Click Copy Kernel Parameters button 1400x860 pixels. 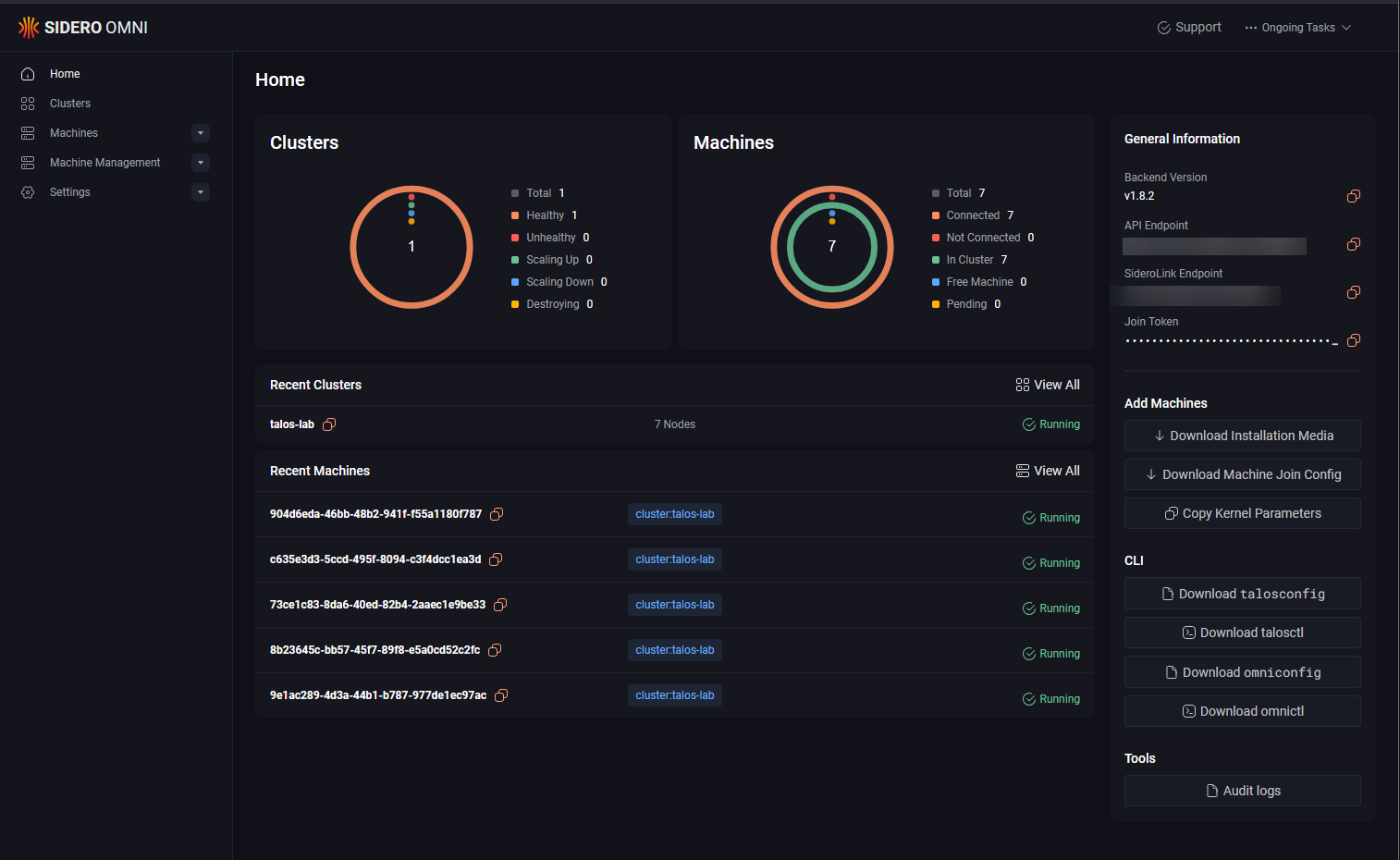point(1243,513)
